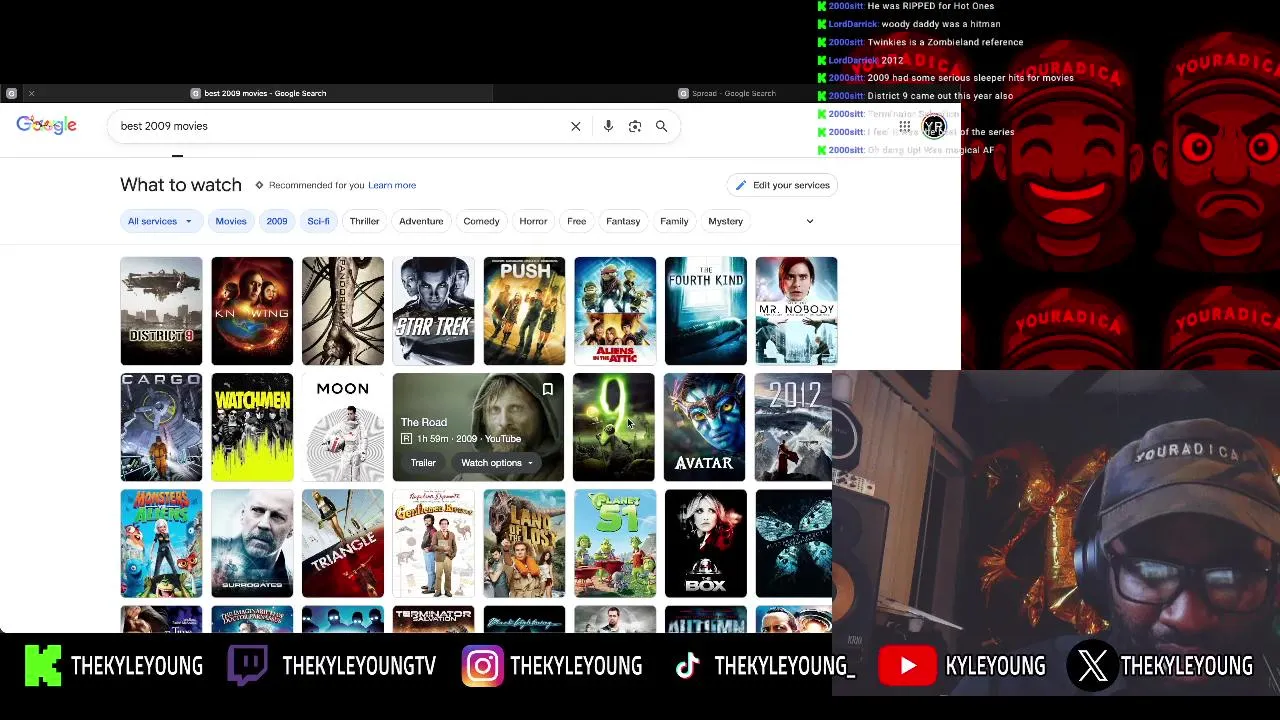The width and height of the screenshot is (1280, 720).
Task: Open Google Lens image search icon
Action: click(x=635, y=126)
